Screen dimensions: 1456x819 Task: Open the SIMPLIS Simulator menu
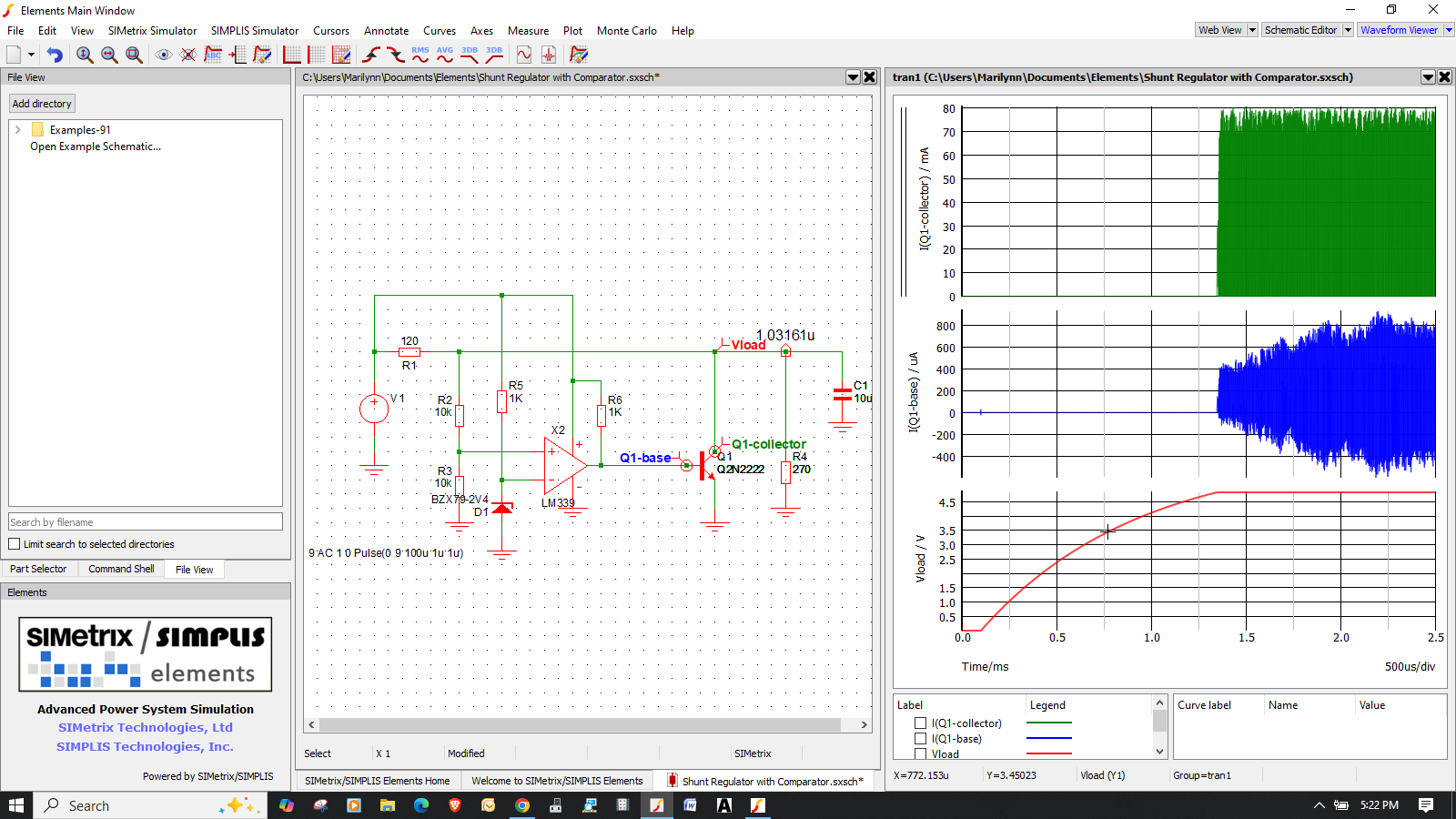tap(255, 31)
